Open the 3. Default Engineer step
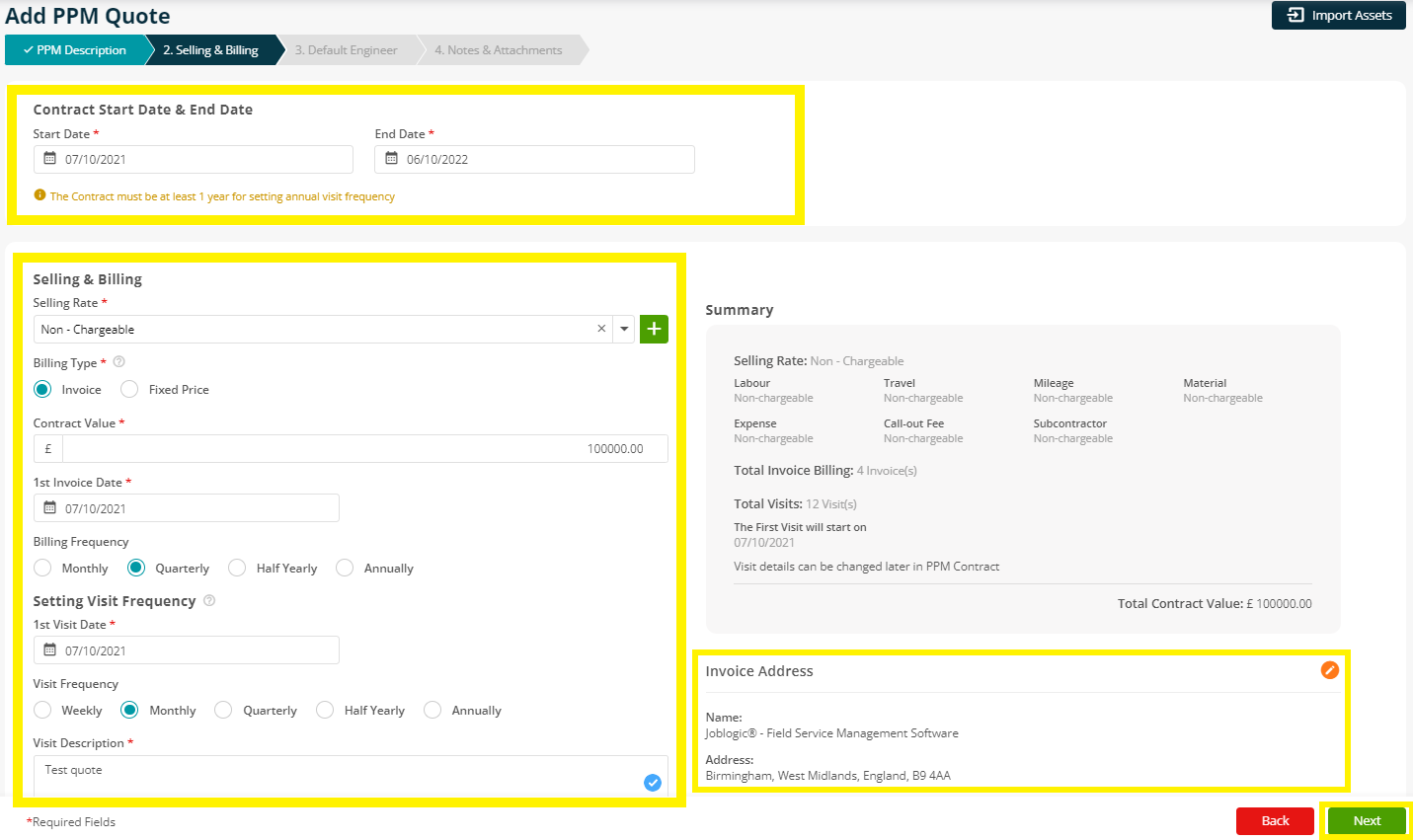Screen dimensions: 1413x840 (x=346, y=50)
